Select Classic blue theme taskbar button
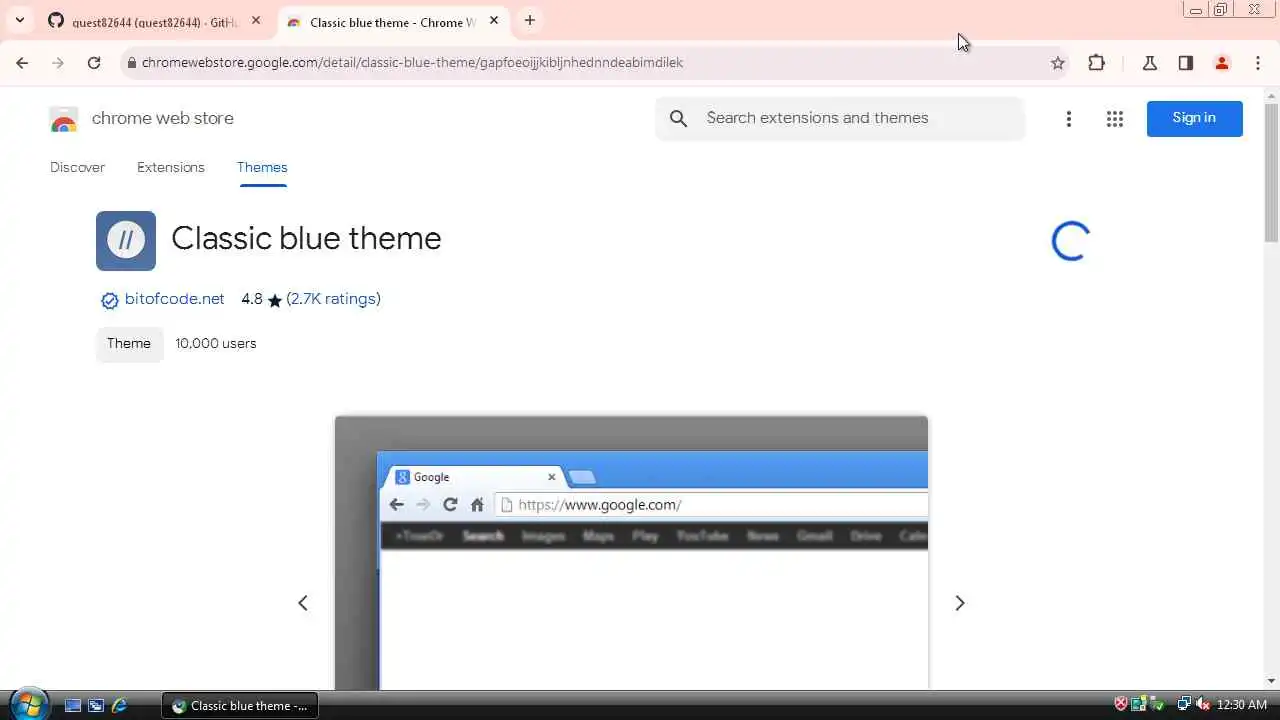Screen dimensions: 1280x720 (x=240, y=706)
